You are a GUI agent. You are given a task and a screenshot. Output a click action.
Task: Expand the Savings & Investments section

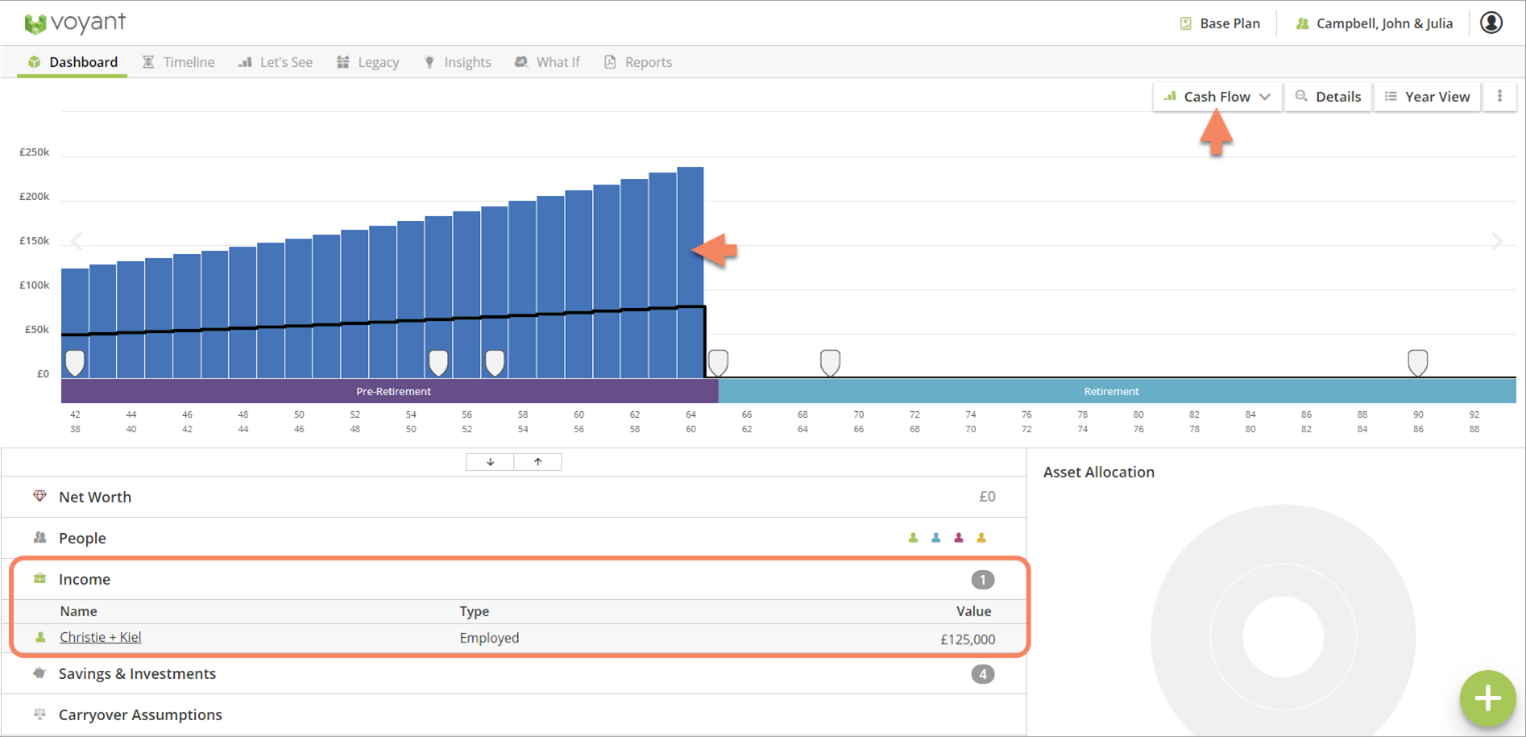point(138,673)
